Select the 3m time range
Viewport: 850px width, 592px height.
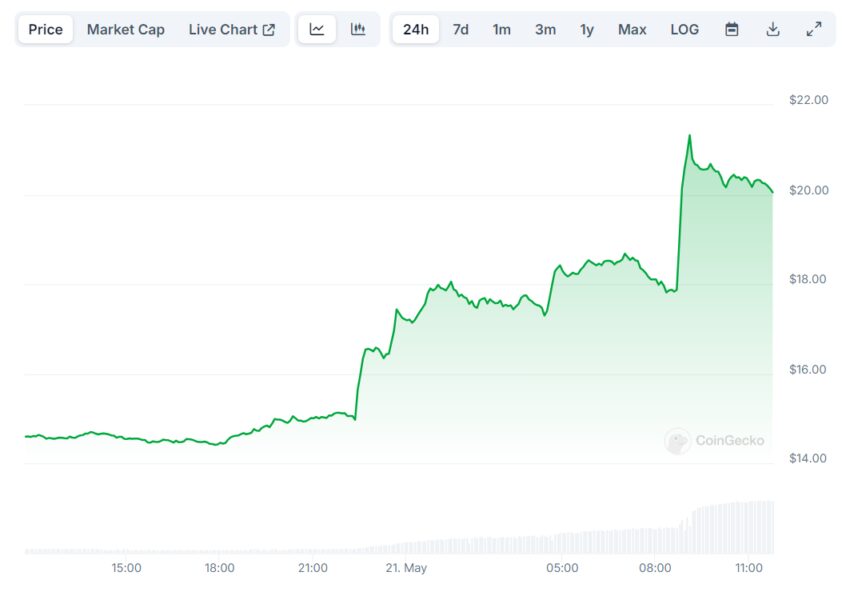coord(545,29)
